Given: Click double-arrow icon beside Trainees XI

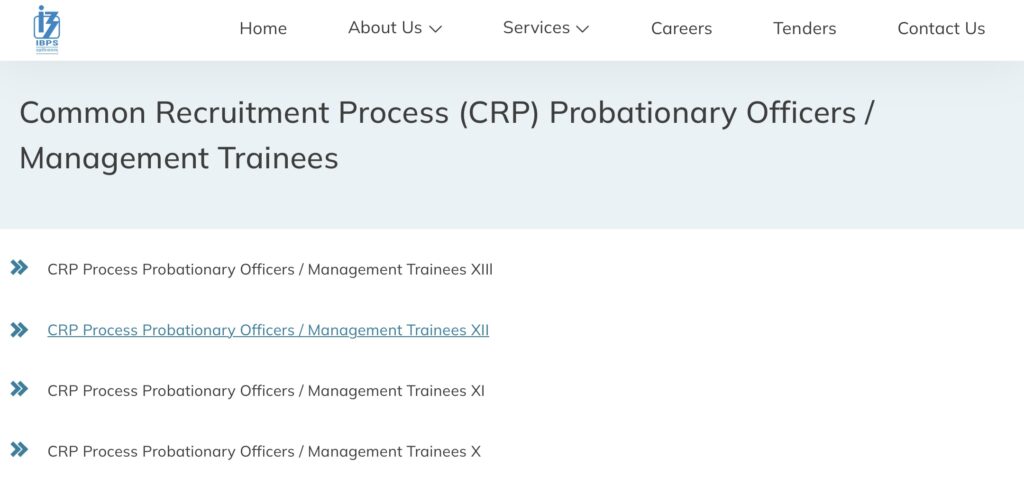Looking at the screenshot, I should (20, 389).
